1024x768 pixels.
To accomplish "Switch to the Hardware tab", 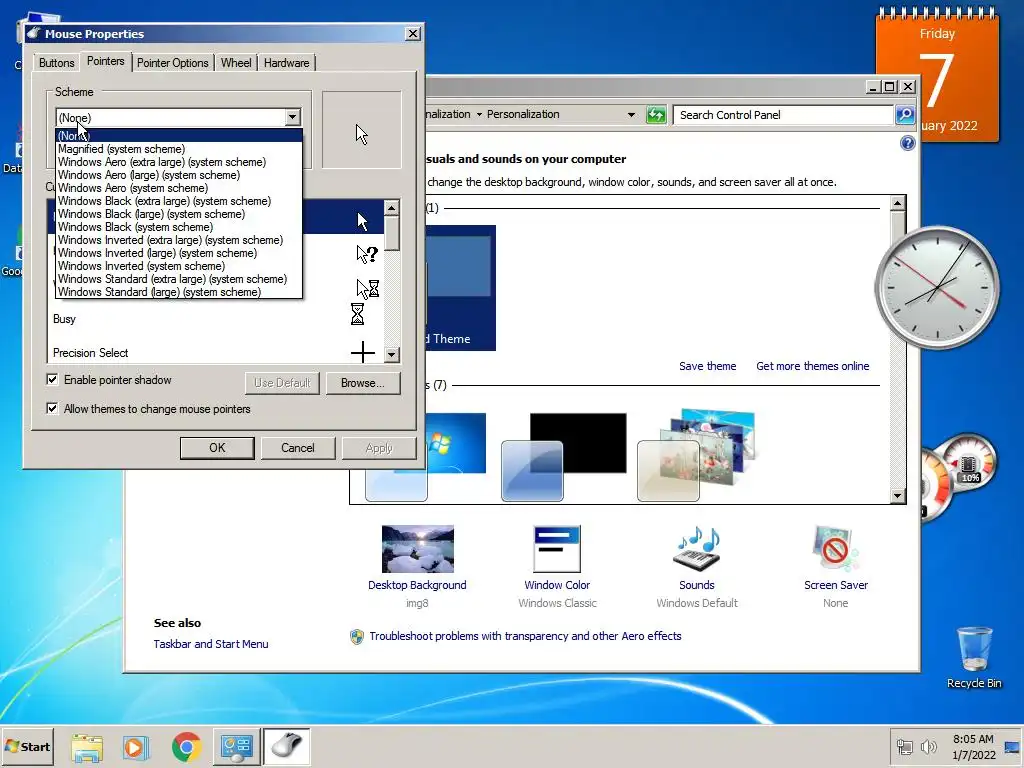I will click(x=287, y=63).
